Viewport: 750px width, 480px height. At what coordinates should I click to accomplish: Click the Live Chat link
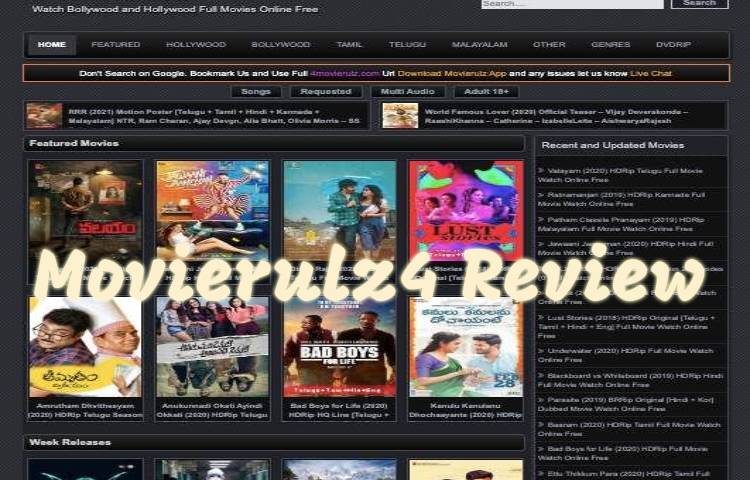[x=650, y=73]
